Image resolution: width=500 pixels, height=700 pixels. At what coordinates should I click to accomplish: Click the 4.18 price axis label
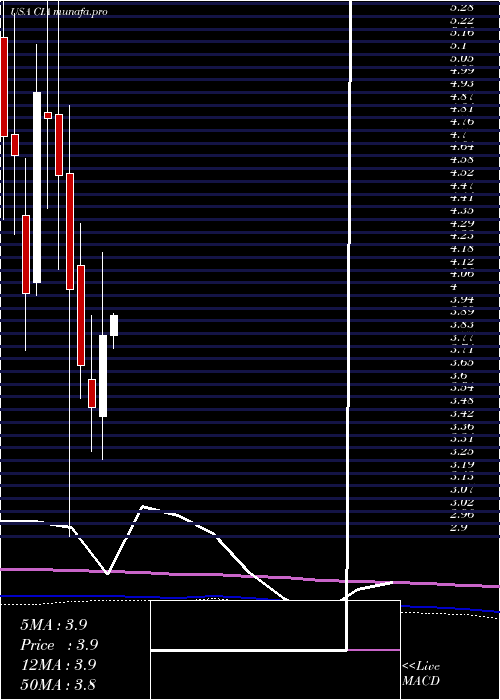(x=462, y=248)
